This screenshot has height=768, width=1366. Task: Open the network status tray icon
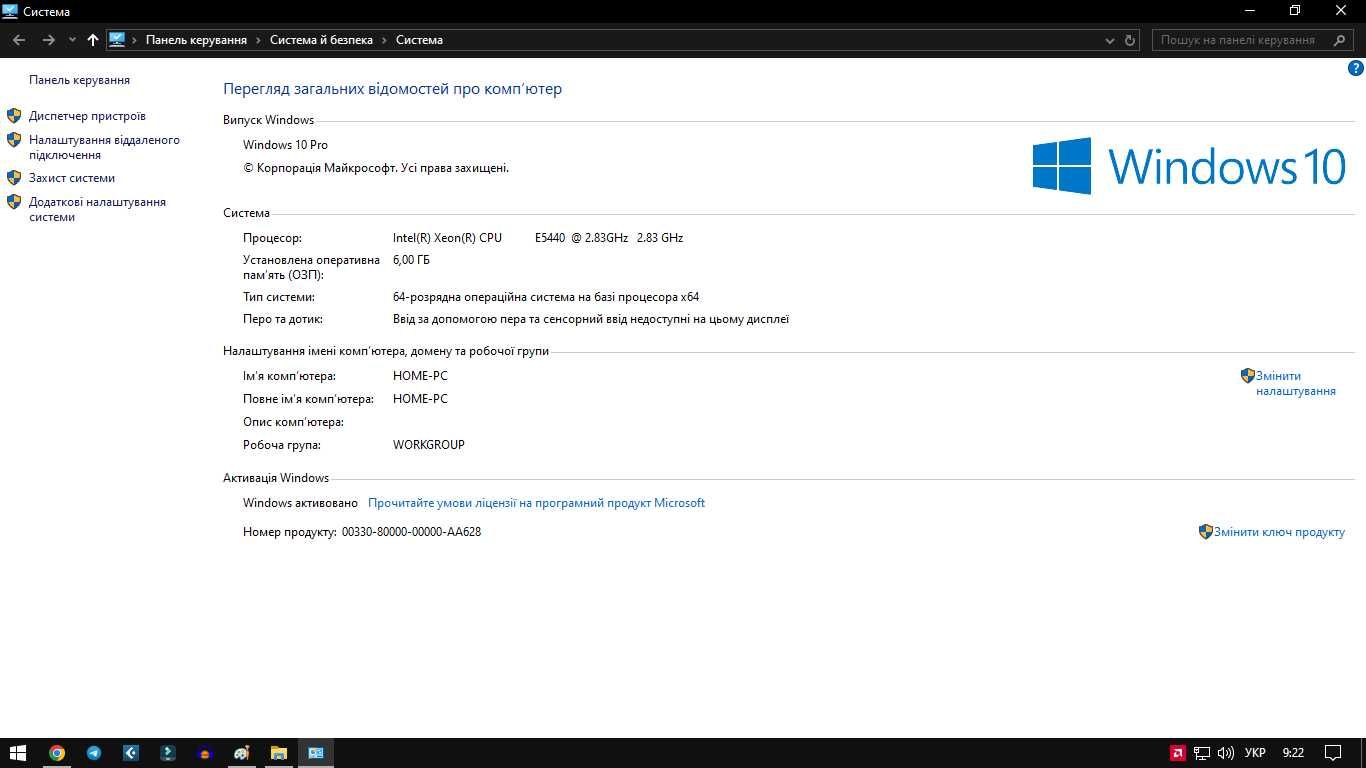click(x=1202, y=753)
